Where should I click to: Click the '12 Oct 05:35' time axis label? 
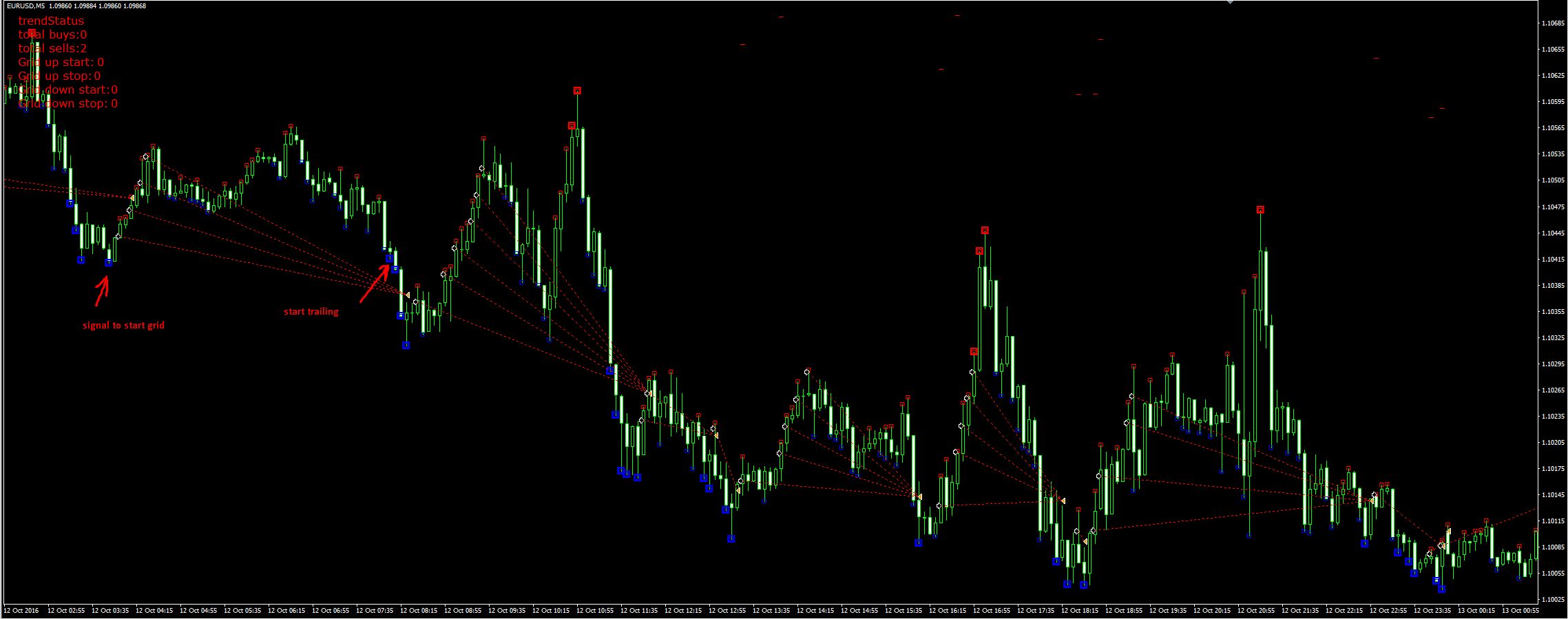242,611
